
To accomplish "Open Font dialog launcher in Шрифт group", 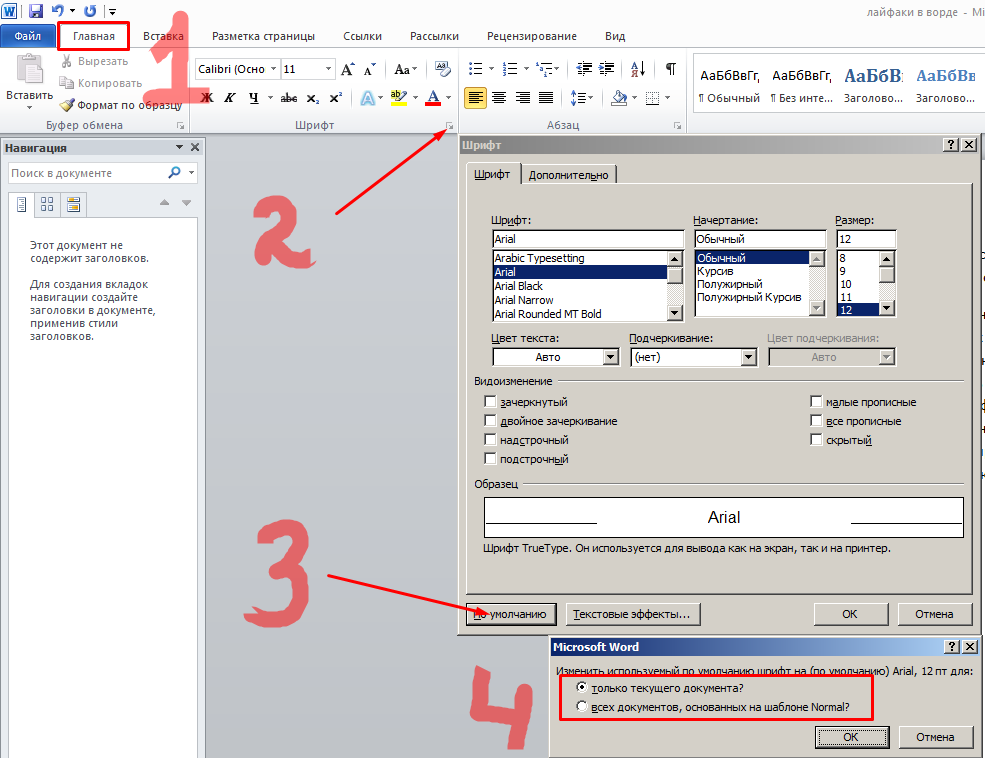I will click(450, 126).
